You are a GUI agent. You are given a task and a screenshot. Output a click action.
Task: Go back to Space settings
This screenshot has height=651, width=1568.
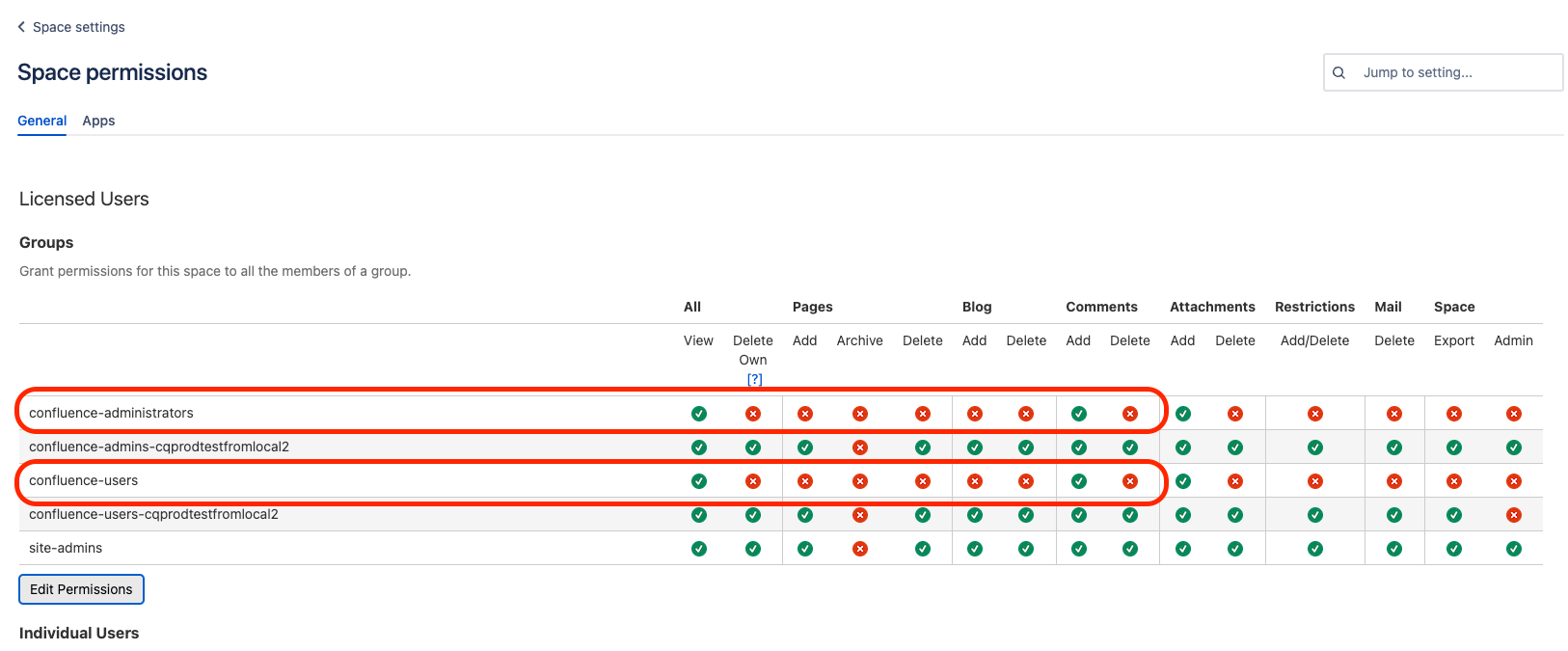point(71,27)
